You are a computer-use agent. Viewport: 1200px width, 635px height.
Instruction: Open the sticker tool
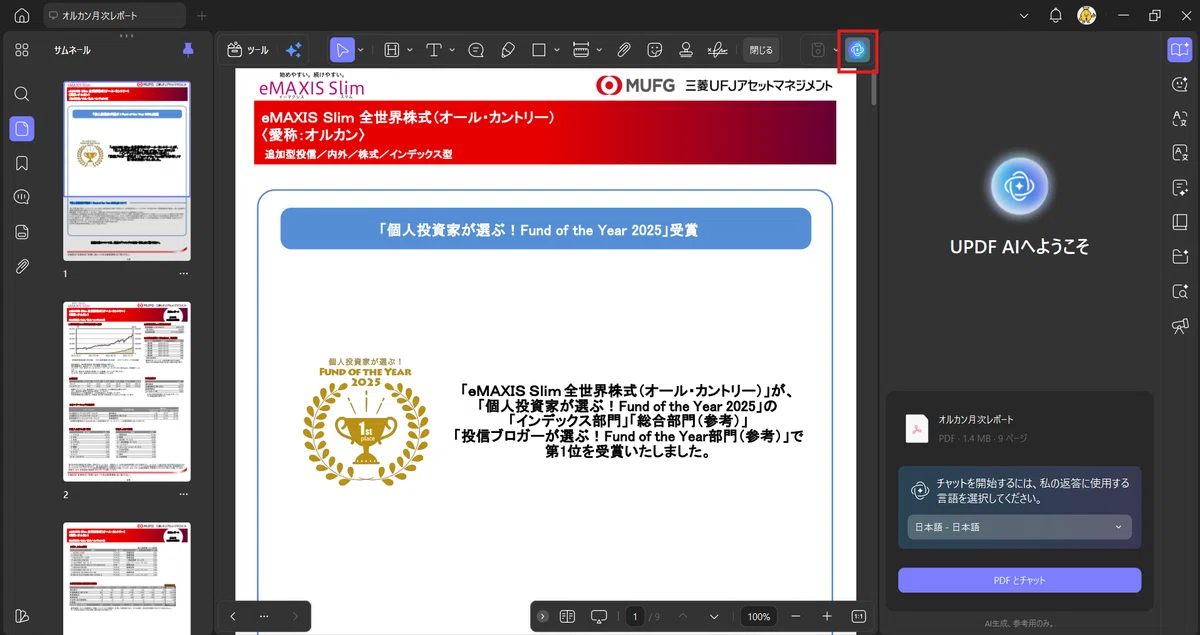point(654,50)
